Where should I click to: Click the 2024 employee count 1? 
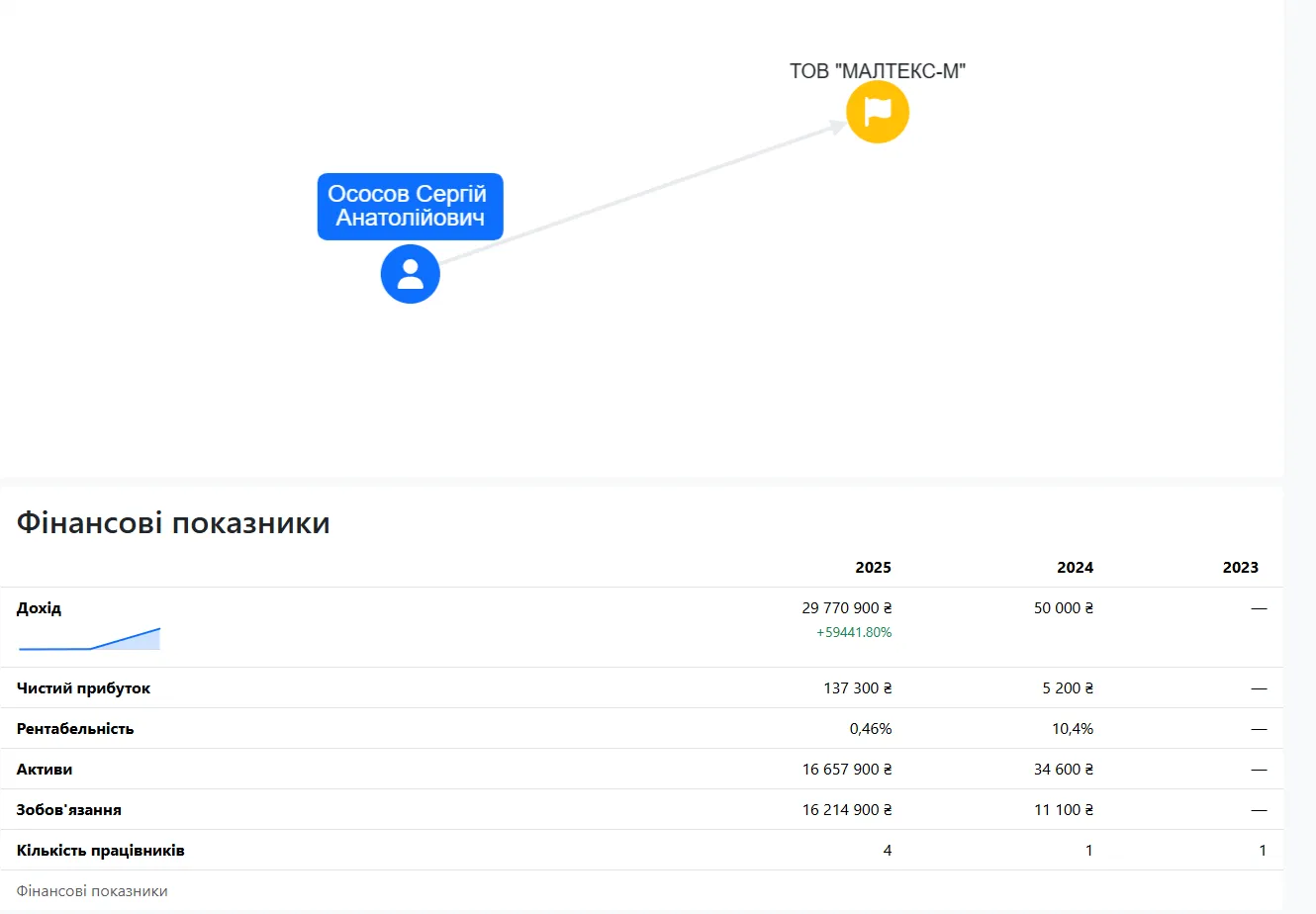[x=1089, y=851]
